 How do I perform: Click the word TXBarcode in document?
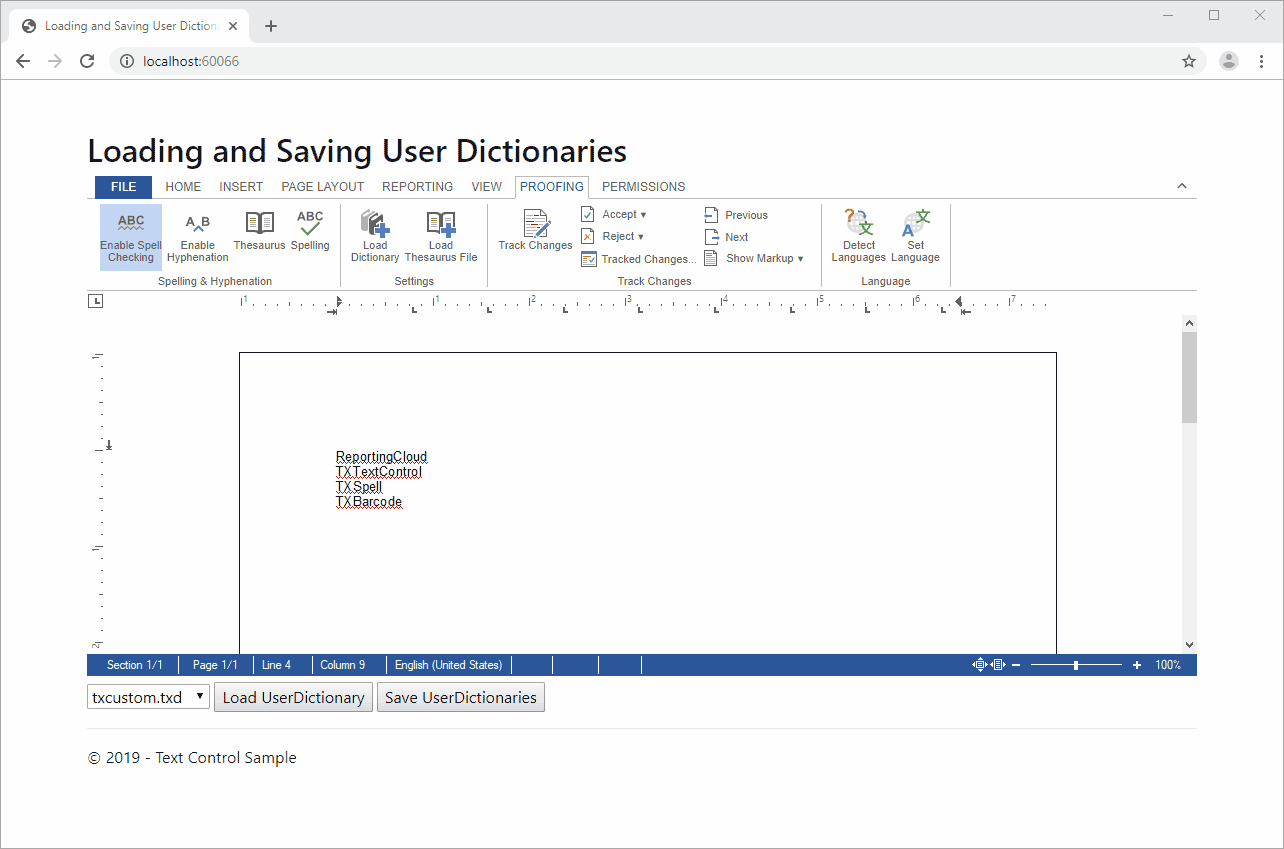(369, 502)
